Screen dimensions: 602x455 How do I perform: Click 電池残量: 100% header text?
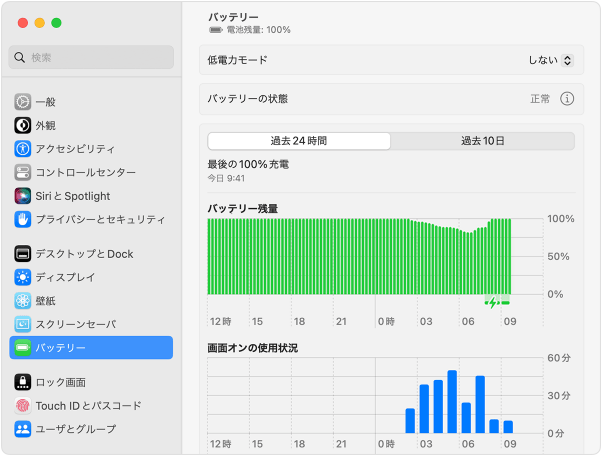click(258, 30)
